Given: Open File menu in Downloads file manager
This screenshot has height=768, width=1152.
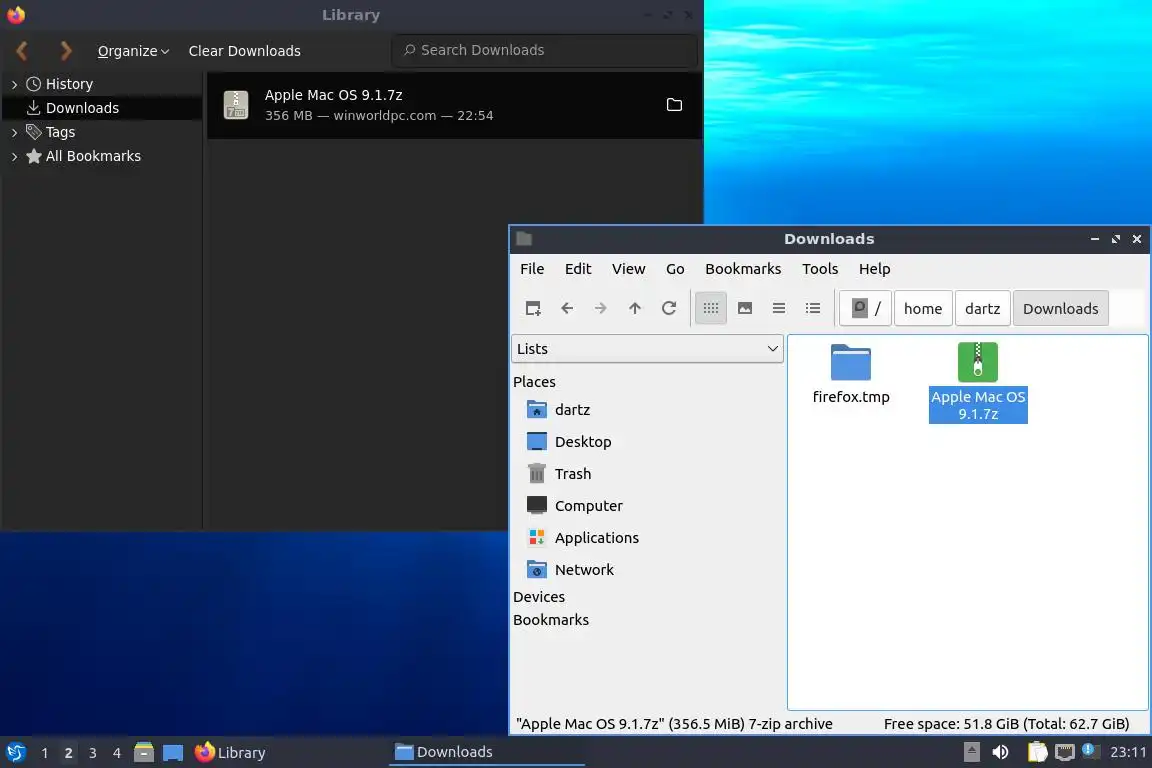Looking at the screenshot, I should pyautogui.click(x=532, y=269).
